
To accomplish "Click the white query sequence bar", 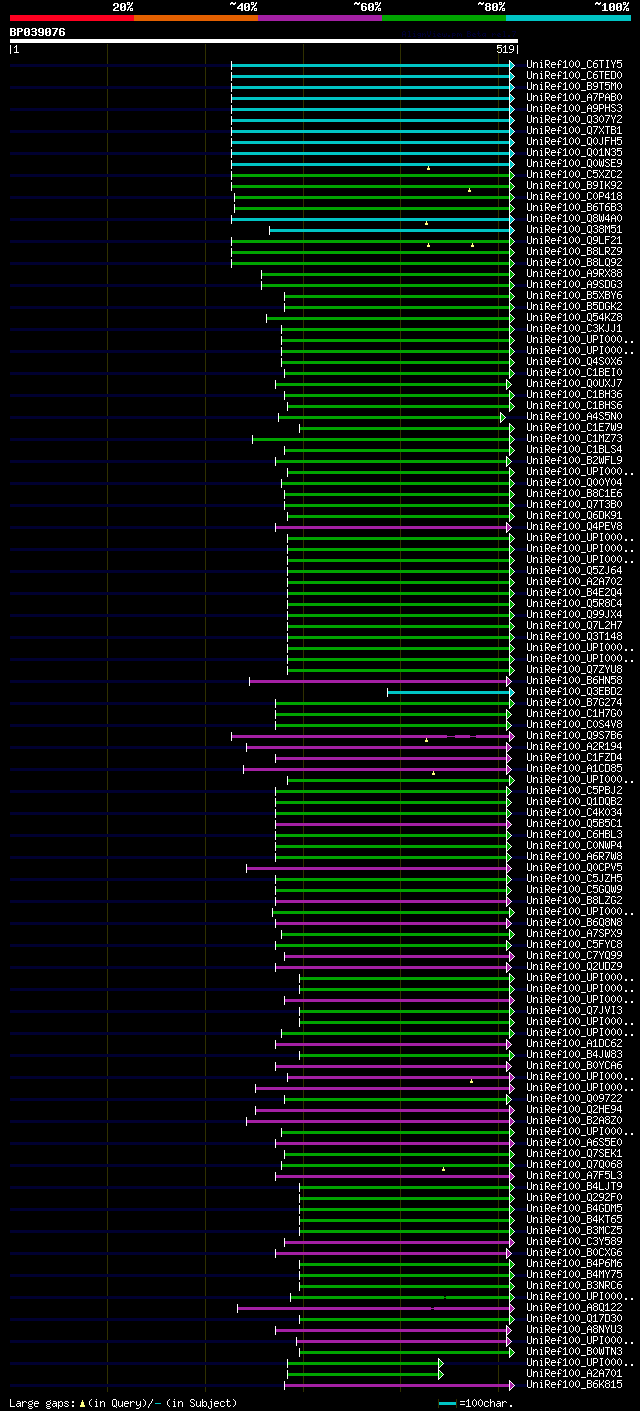I will click(264, 41).
